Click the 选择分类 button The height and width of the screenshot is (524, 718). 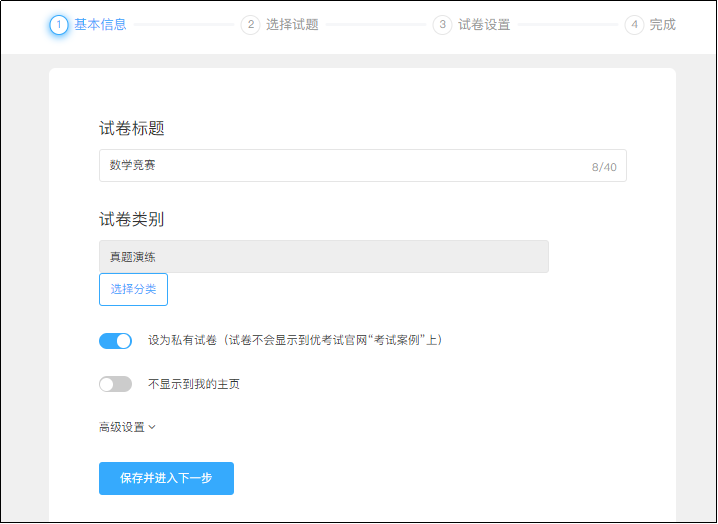(133, 289)
